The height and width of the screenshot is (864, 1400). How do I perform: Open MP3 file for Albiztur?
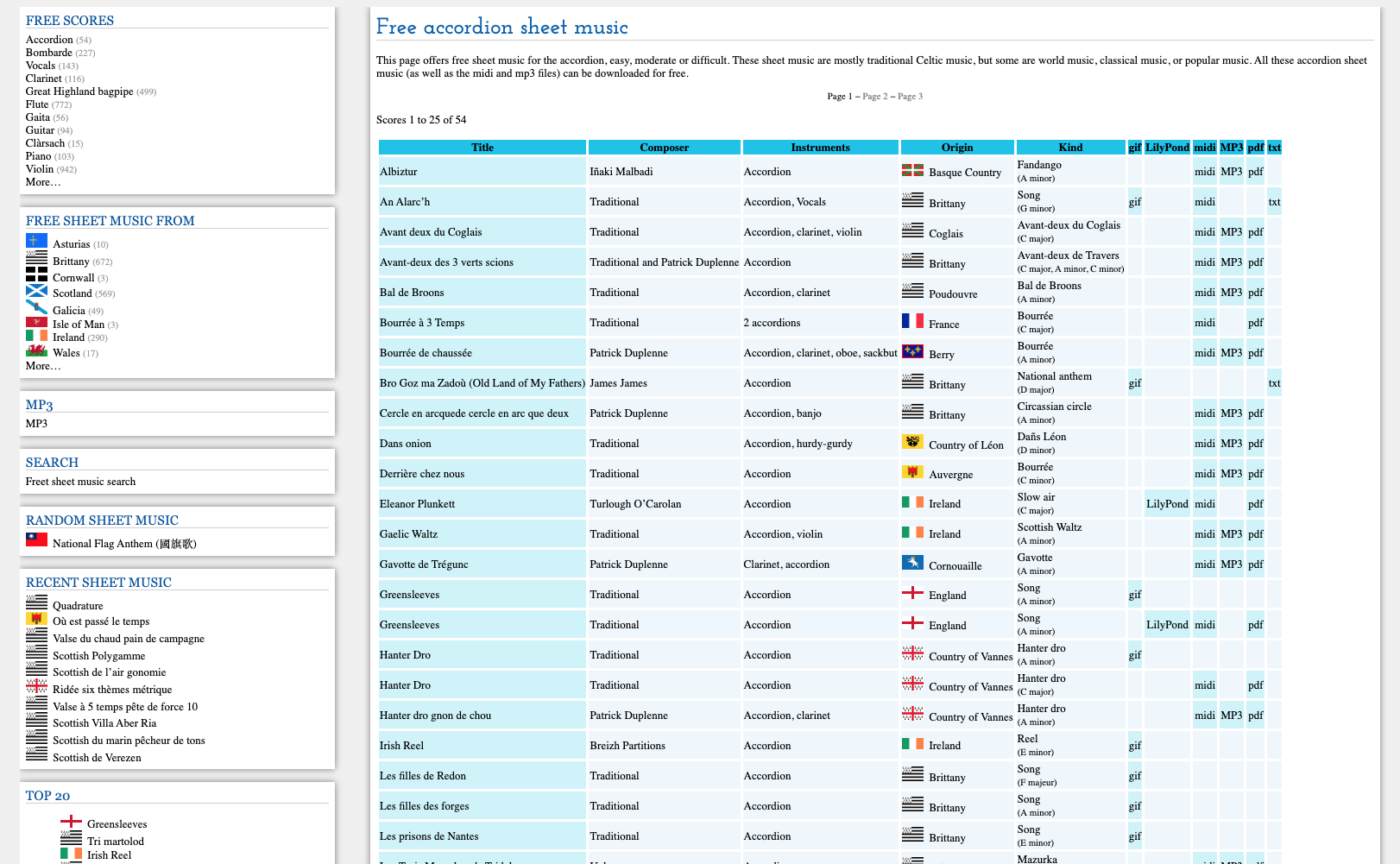click(1232, 172)
